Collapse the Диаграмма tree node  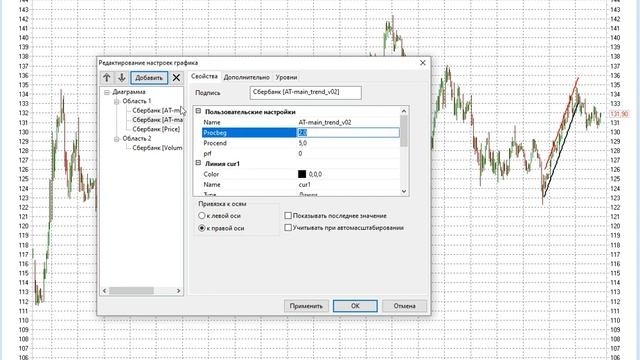pyautogui.click(x=107, y=92)
